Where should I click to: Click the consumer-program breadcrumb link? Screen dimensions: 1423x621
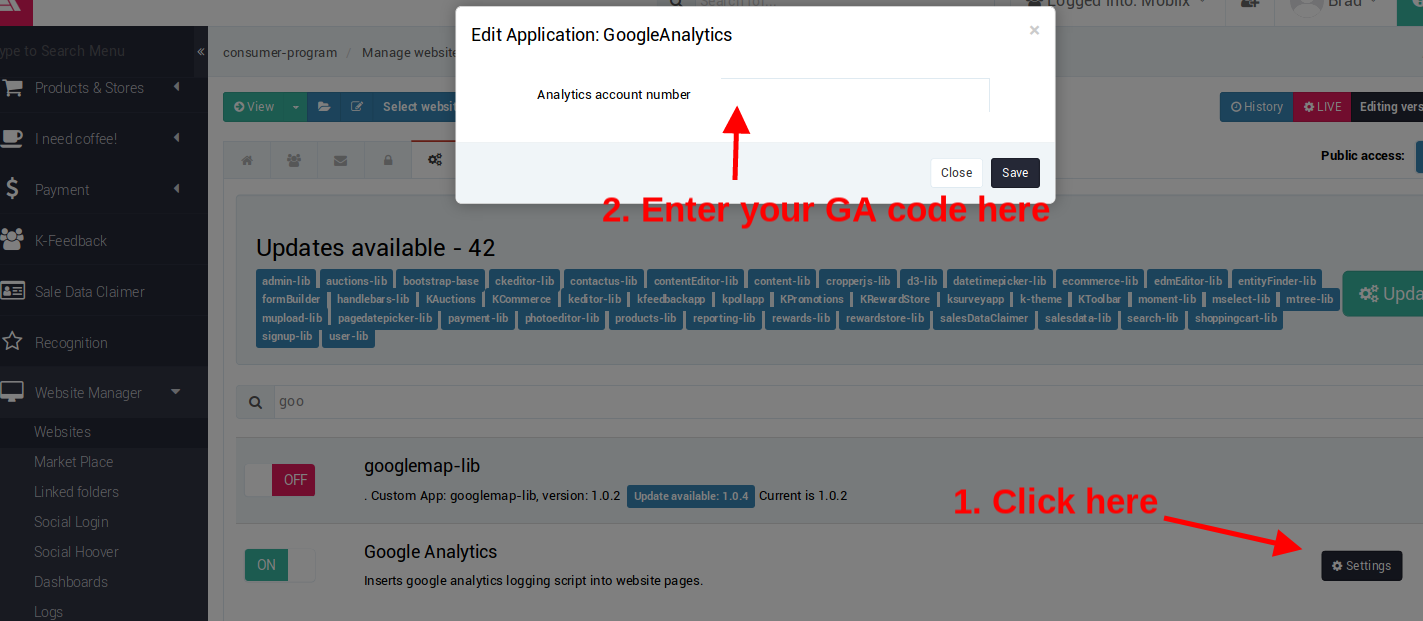coord(280,53)
